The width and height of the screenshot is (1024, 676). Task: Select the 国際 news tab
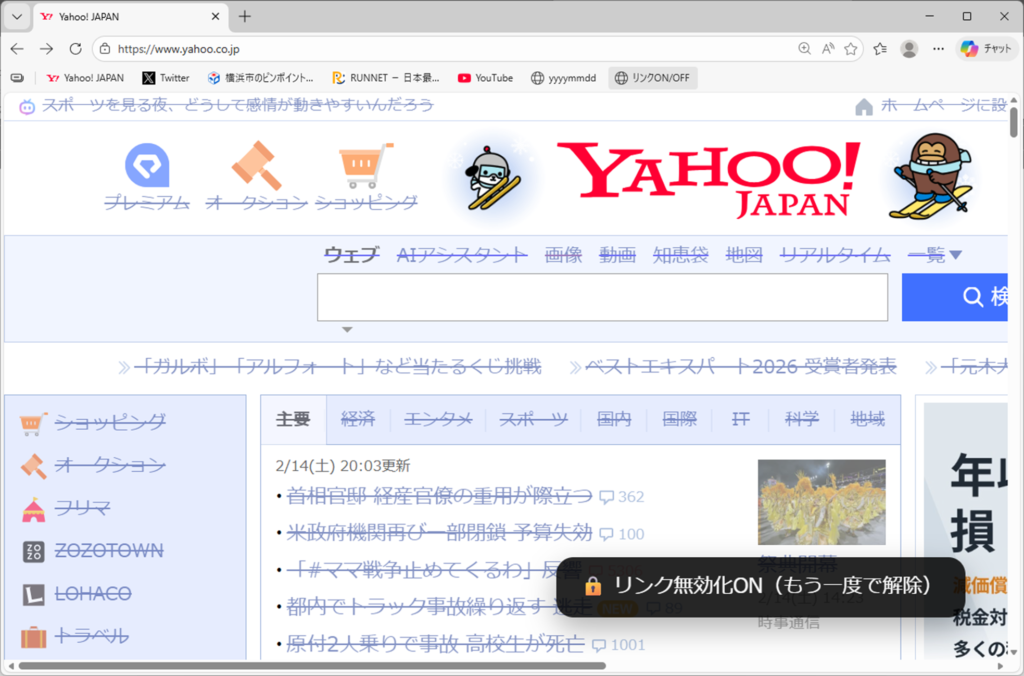[679, 419]
